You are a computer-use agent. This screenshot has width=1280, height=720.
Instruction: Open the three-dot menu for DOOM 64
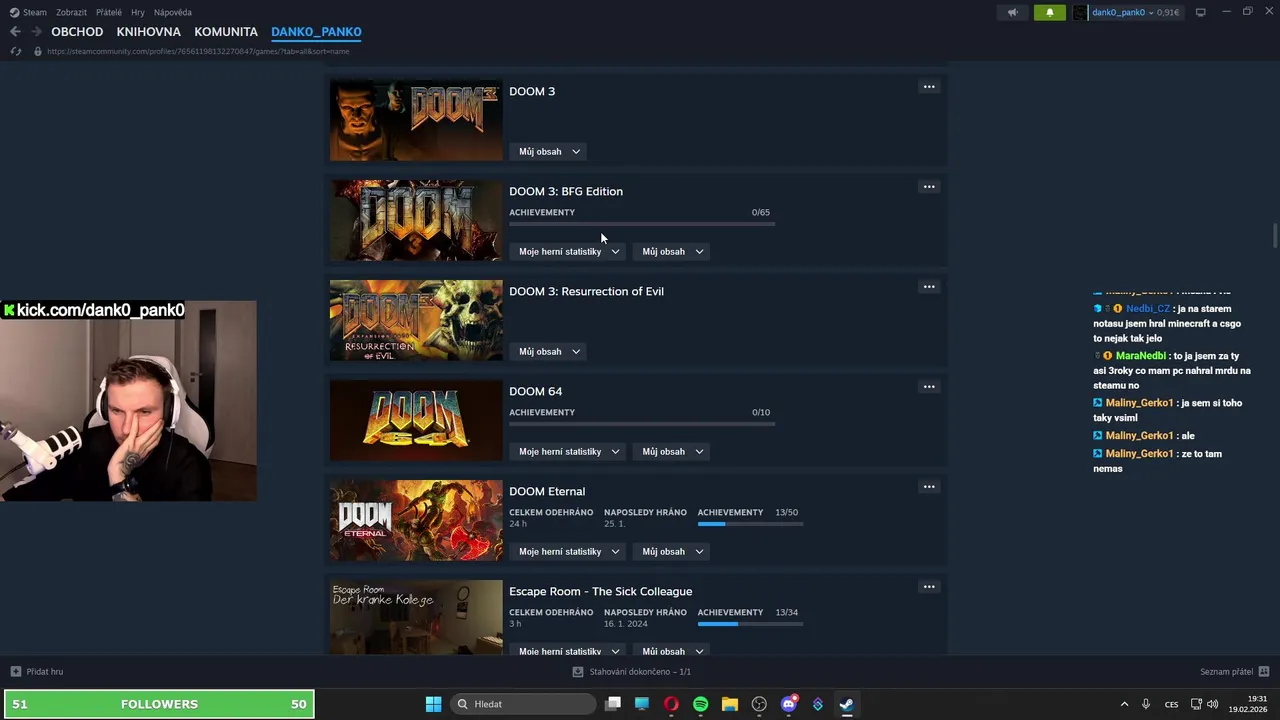click(x=929, y=387)
